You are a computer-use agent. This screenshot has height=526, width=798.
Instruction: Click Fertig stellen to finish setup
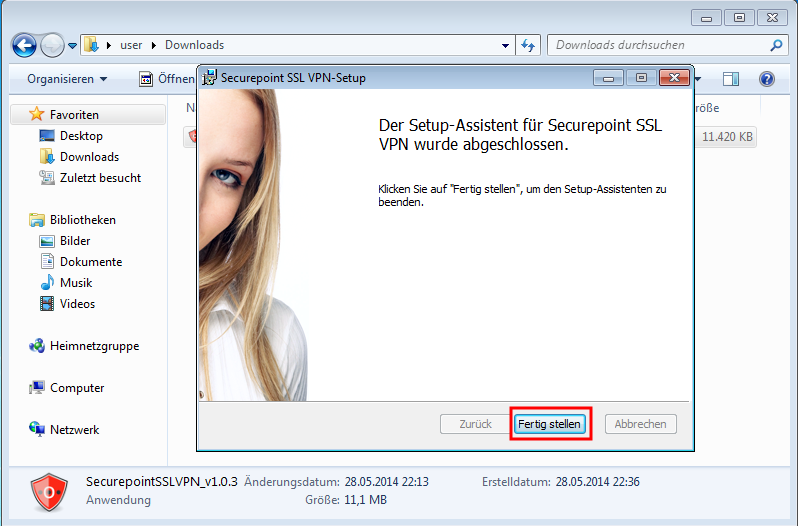[550, 424]
